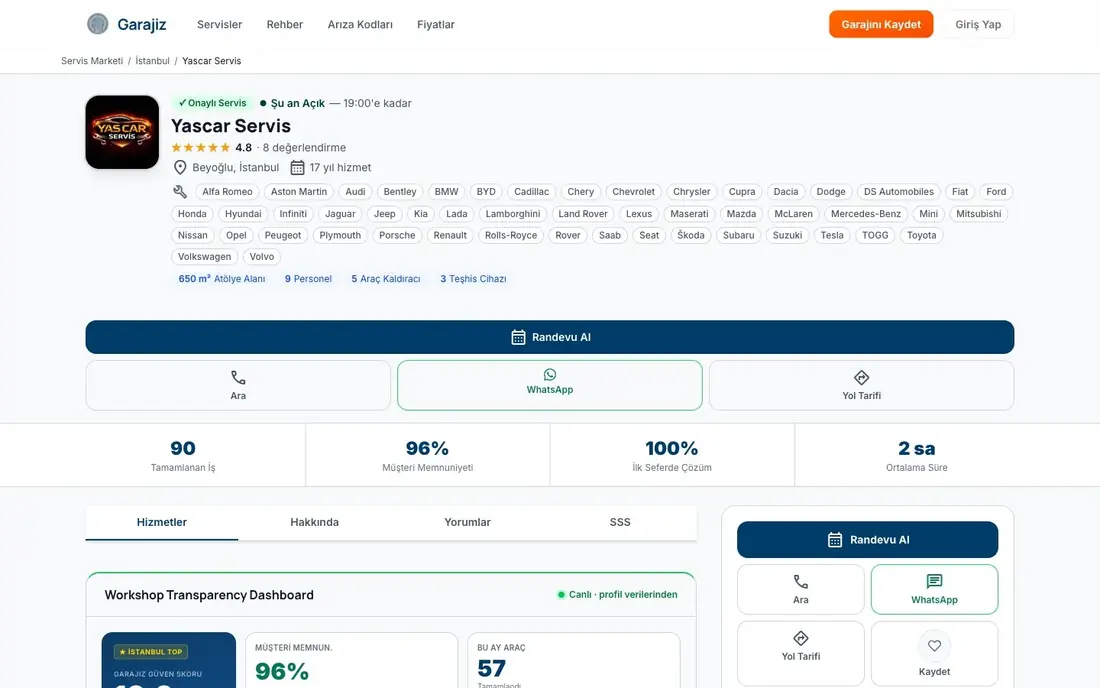Click phone icon in sidebar Ara card

800,581
